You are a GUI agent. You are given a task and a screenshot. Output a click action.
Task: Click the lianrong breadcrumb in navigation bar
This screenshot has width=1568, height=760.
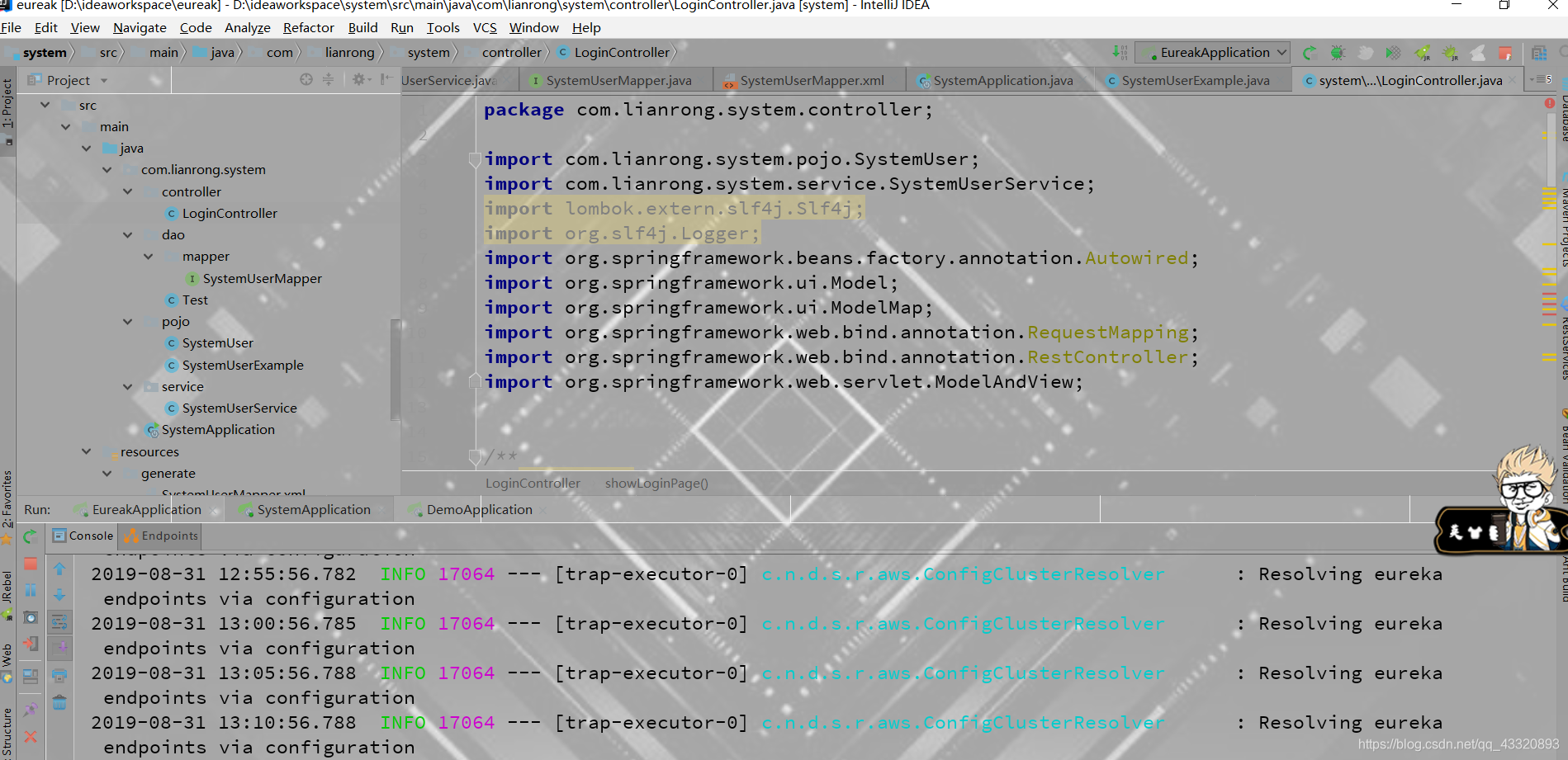pos(349,52)
